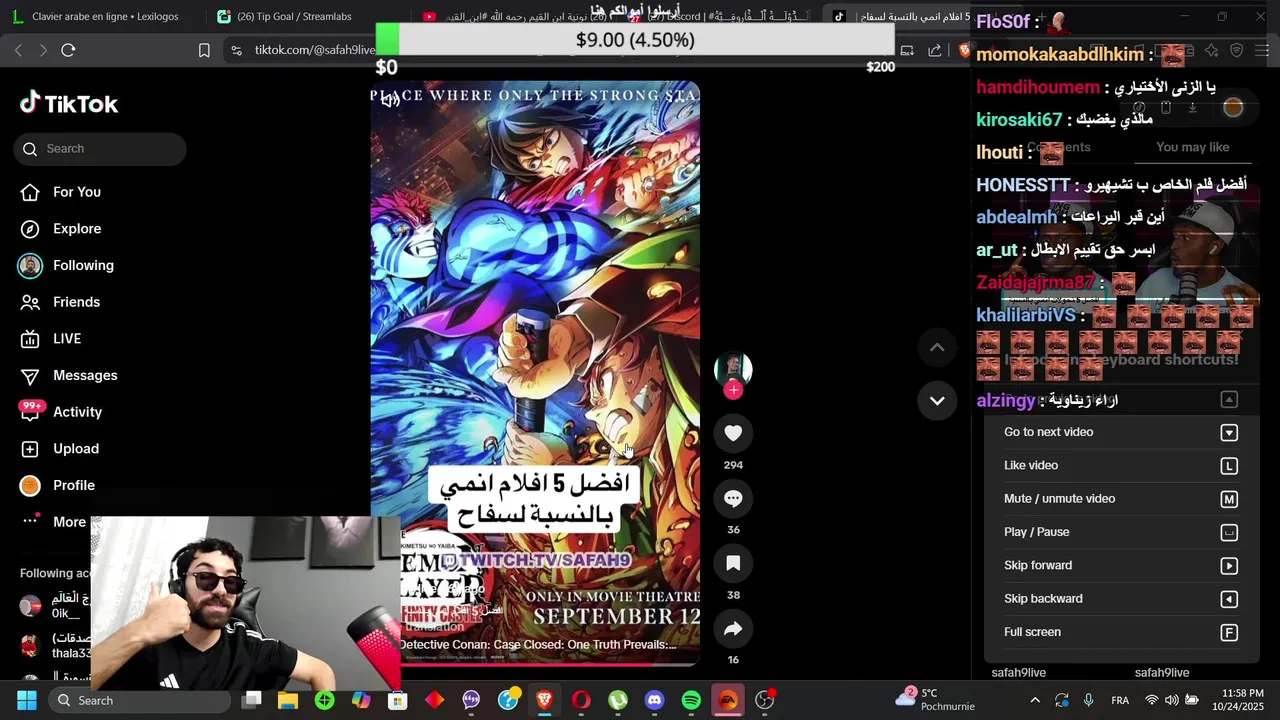The height and width of the screenshot is (720, 1280).
Task: Like the video with heart icon
Action: tap(733, 433)
